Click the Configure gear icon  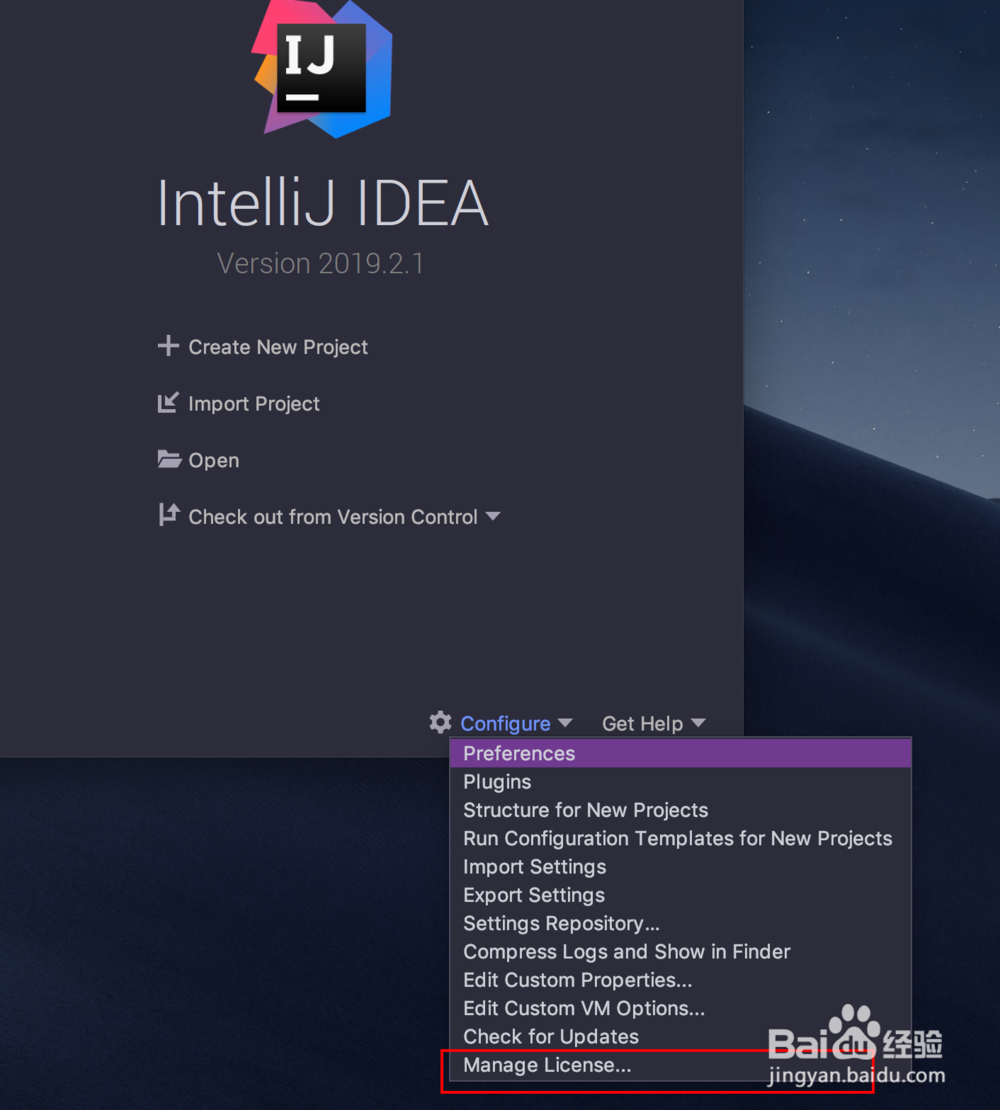click(440, 722)
